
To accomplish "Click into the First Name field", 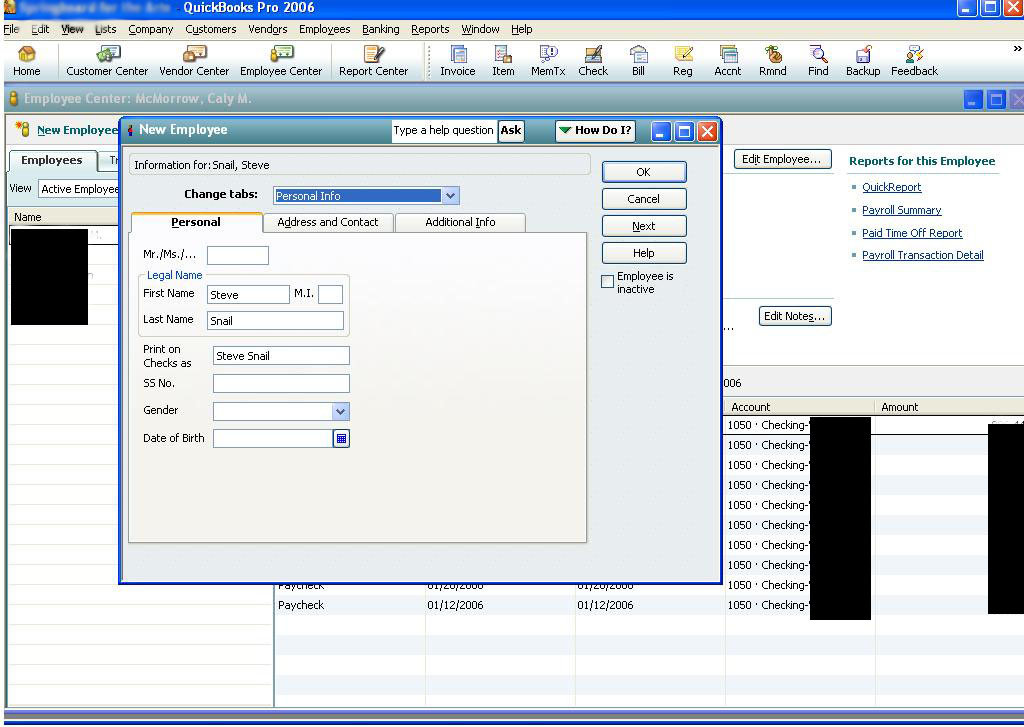I will [x=248, y=295].
